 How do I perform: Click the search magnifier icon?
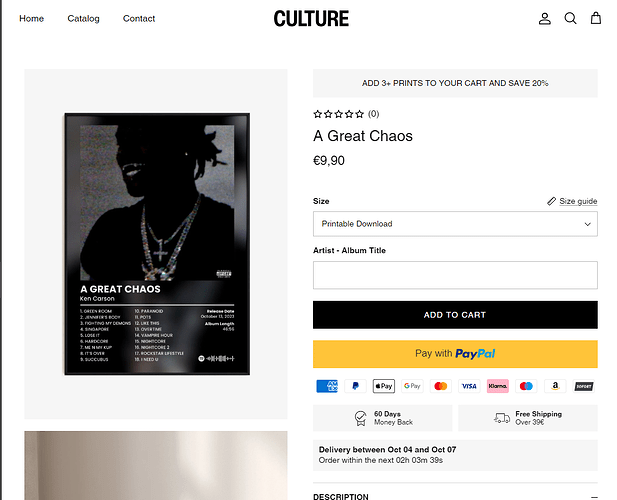click(x=570, y=18)
